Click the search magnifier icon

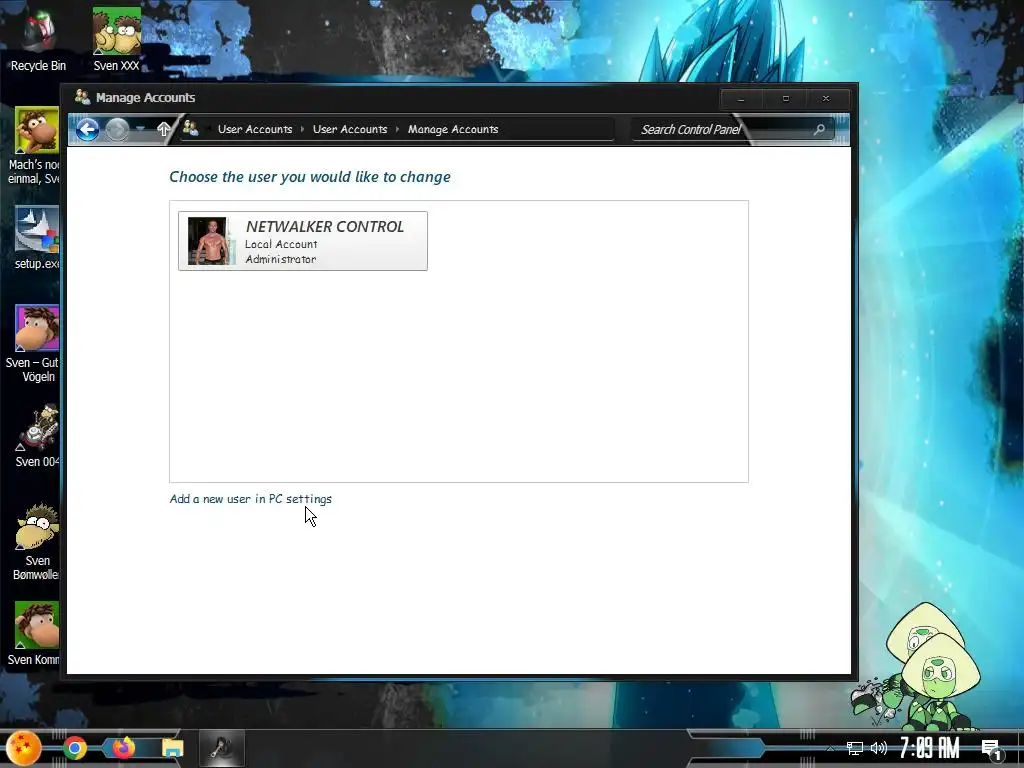819,129
